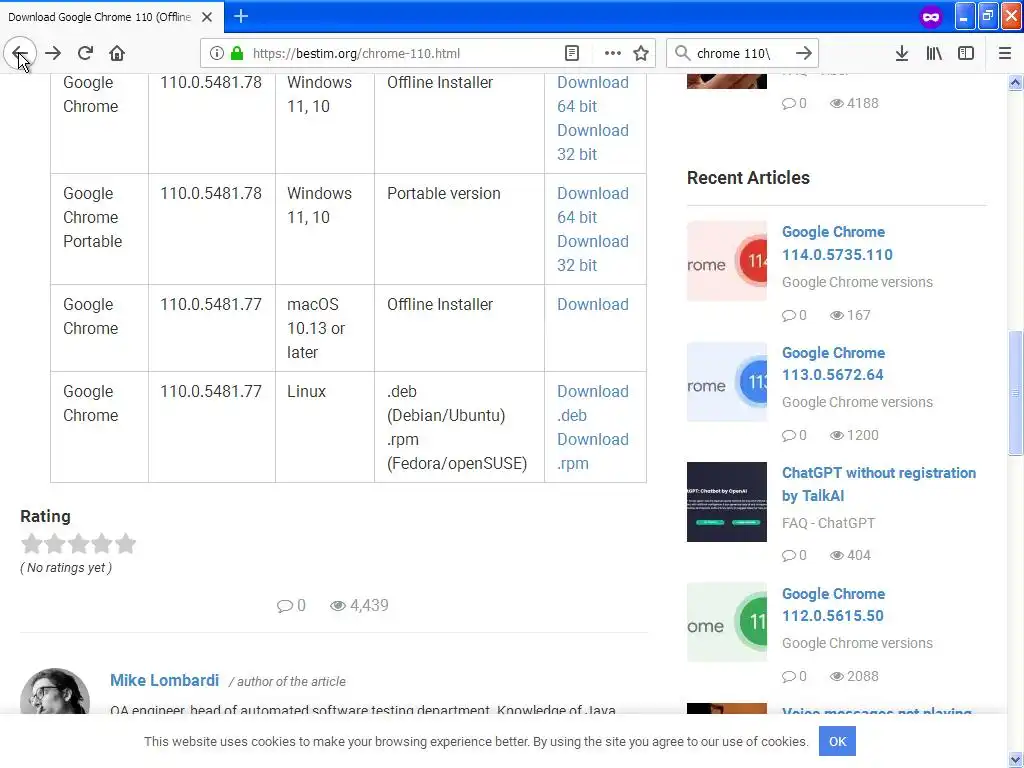This screenshot has height=768, width=1024.
Task: Rate the article three stars
Action: click(x=78, y=543)
